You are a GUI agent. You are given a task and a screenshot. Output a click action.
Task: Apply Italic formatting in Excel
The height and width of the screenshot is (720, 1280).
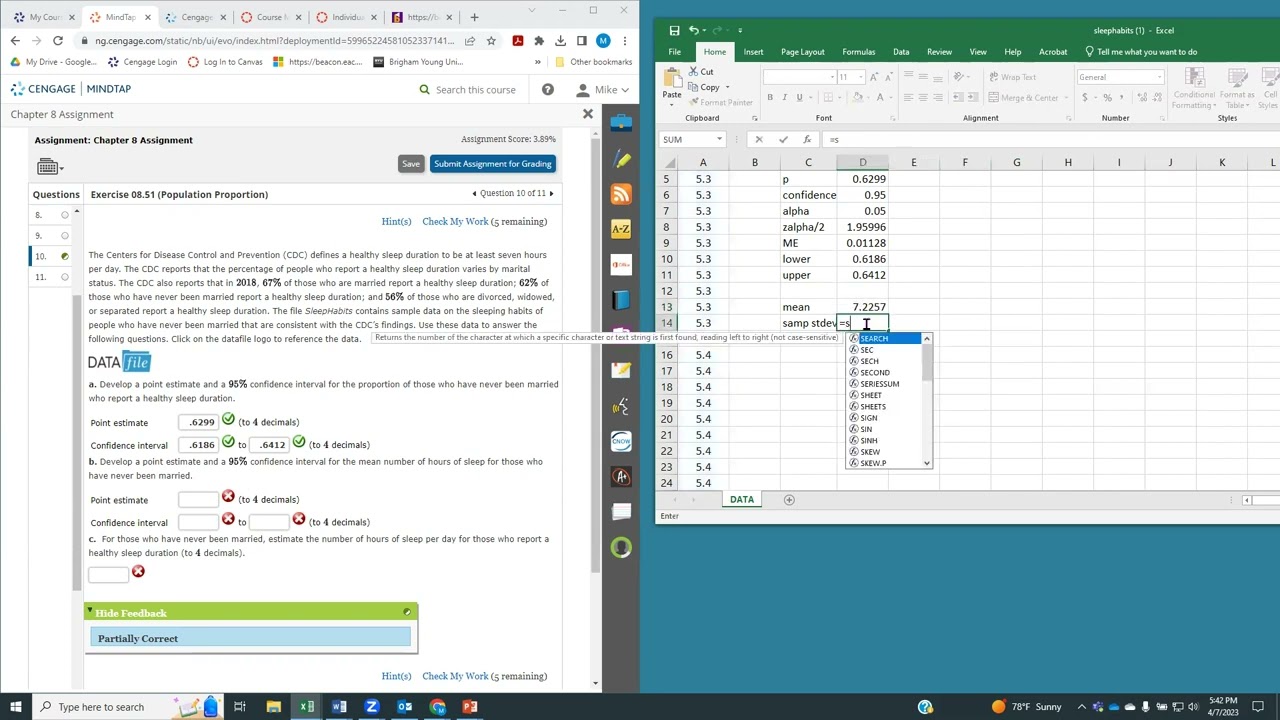[784, 97]
